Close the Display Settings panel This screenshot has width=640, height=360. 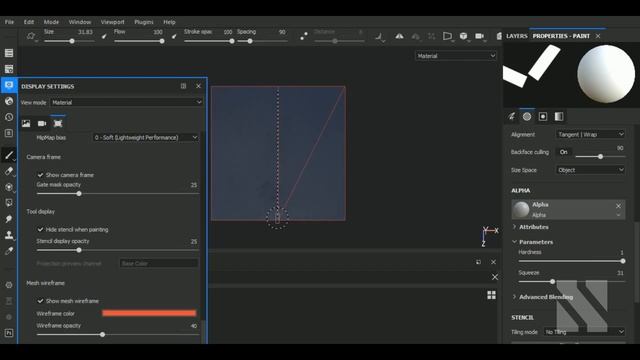198,86
